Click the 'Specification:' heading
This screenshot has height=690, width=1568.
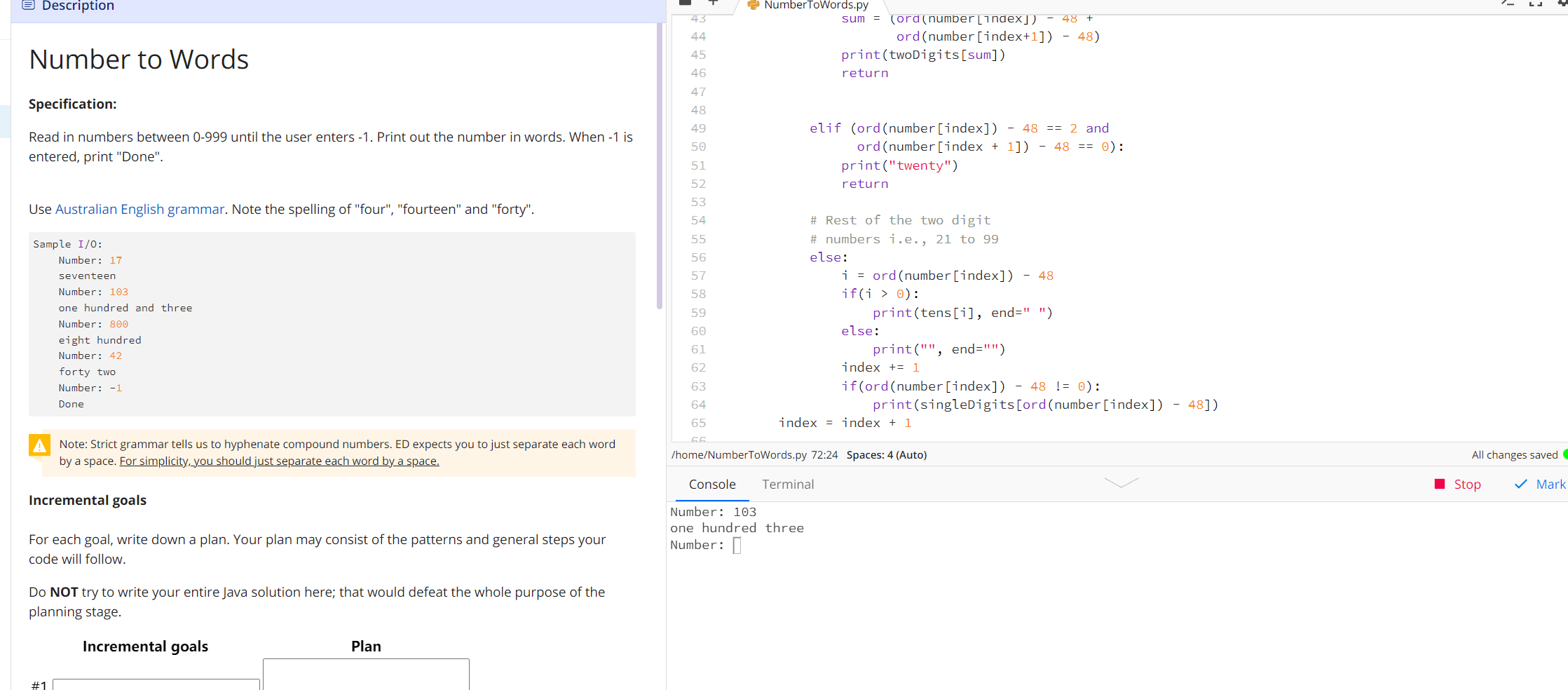(x=73, y=104)
